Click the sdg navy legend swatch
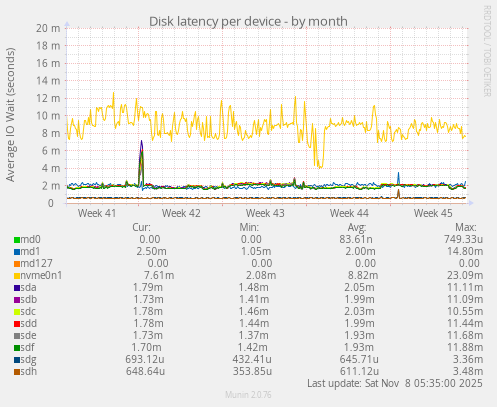 [x=17, y=360]
